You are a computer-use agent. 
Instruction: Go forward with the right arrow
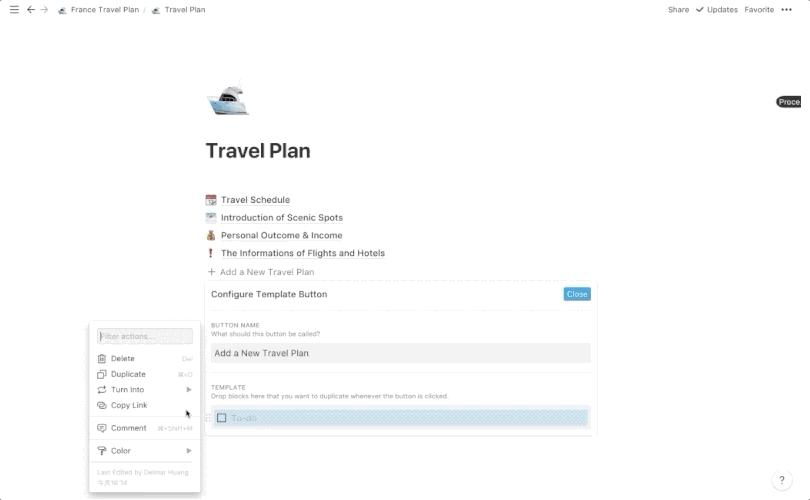[44, 10]
